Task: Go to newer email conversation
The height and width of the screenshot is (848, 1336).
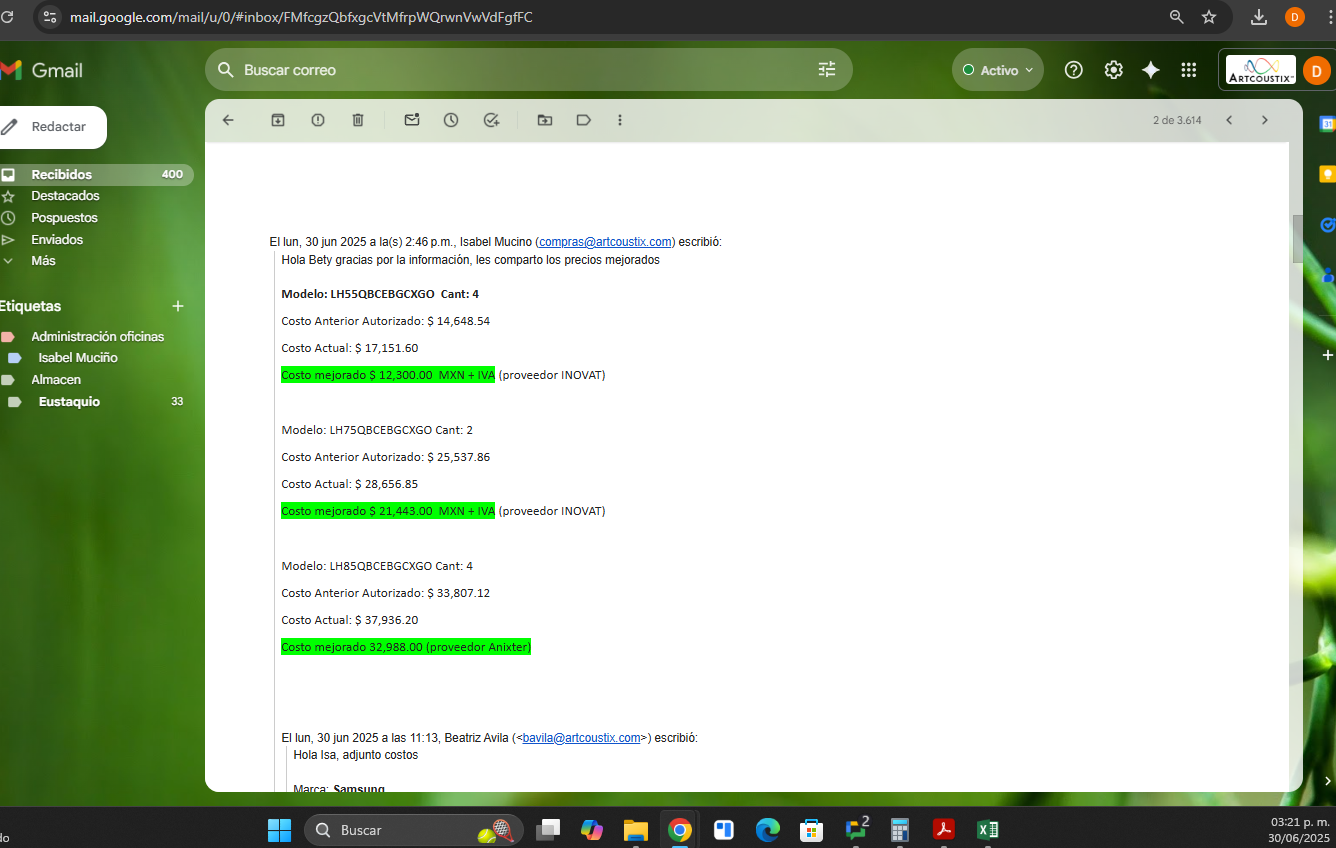Action: (x=1229, y=120)
